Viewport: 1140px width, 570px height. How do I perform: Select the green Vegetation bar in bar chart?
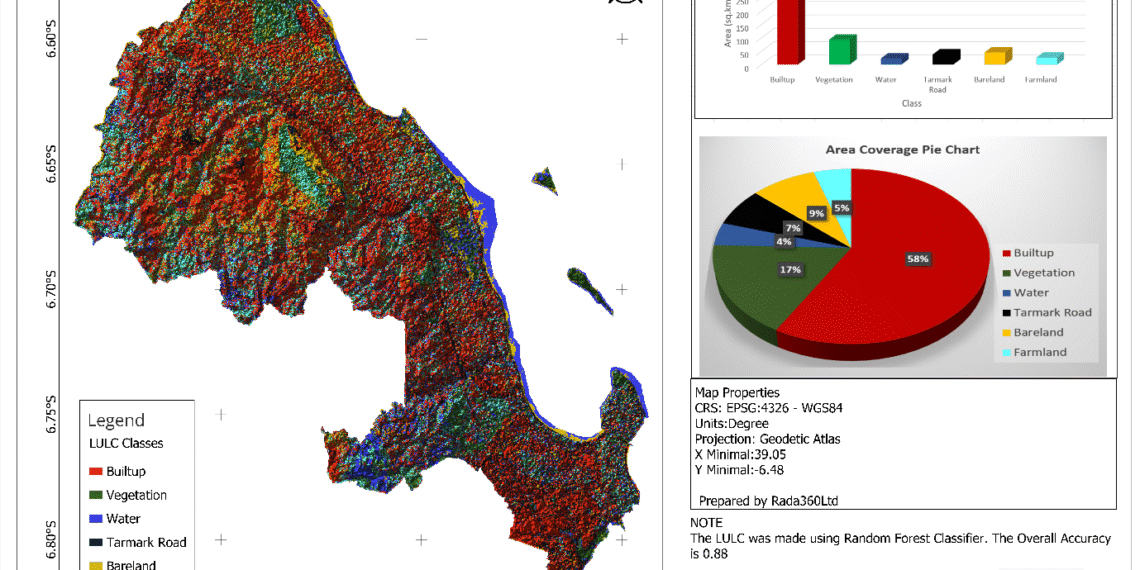pos(841,50)
